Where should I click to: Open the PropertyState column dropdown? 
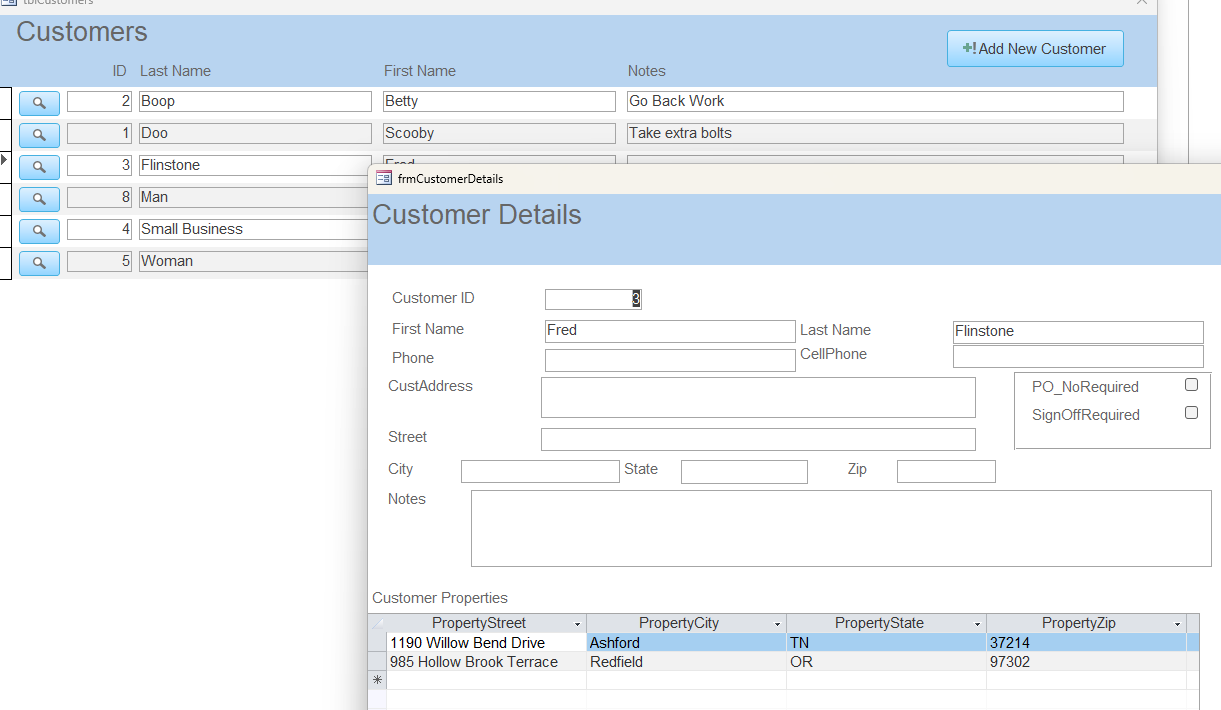[x=978, y=622]
